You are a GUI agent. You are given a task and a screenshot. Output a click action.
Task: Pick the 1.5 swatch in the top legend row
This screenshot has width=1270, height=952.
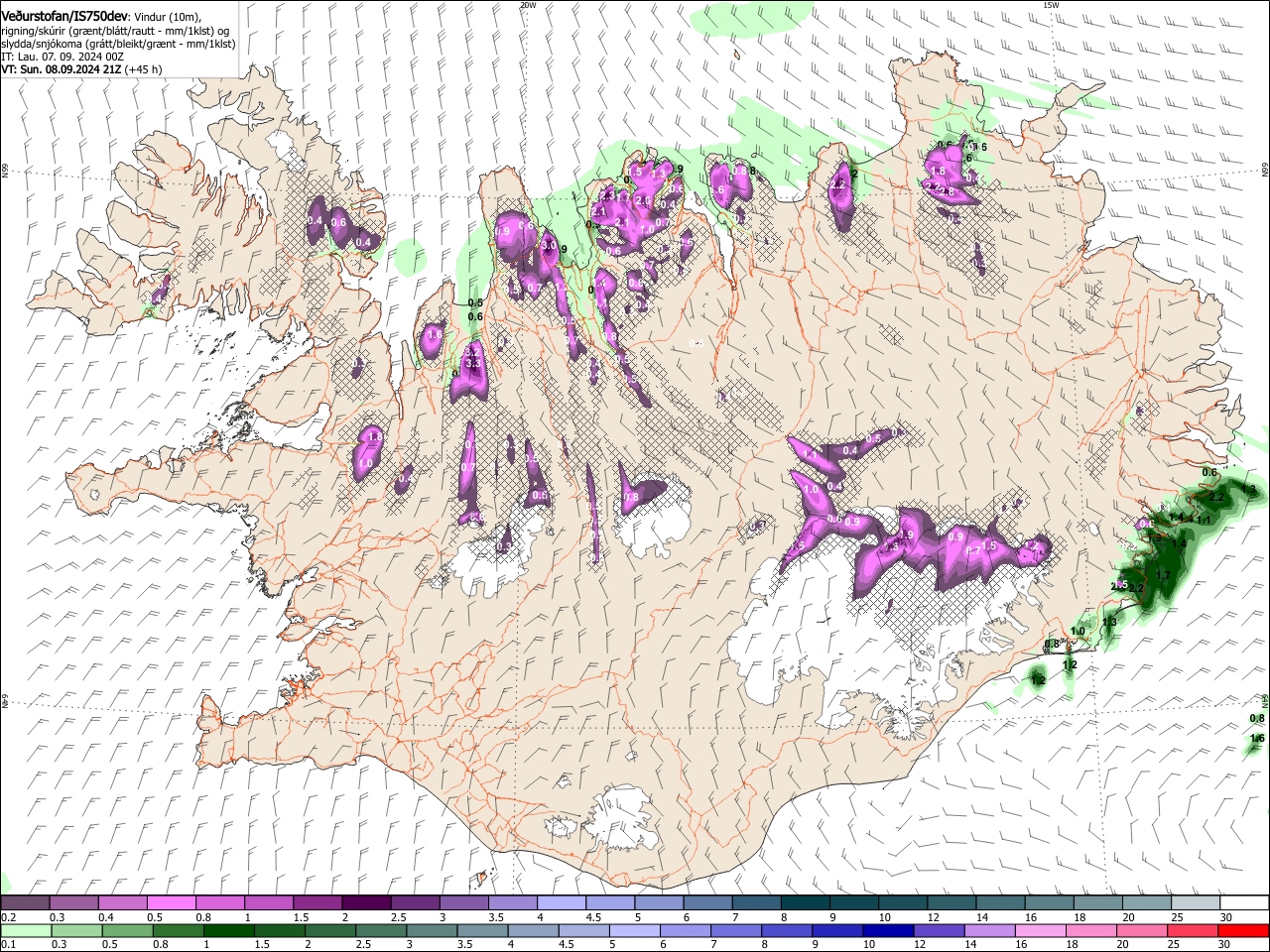[x=317, y=902]
